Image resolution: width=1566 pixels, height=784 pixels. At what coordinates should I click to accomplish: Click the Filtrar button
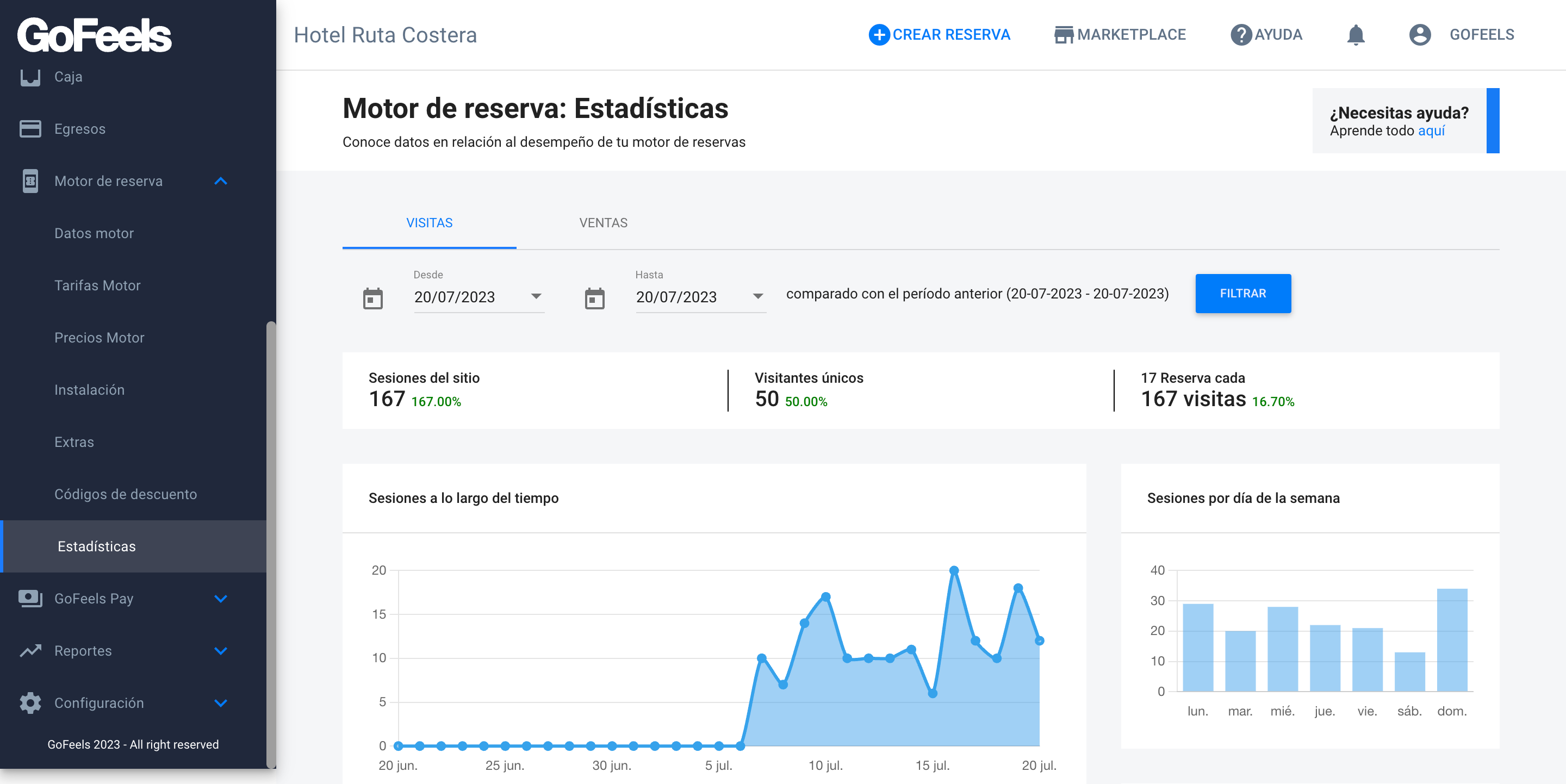tap(1242, 294)
